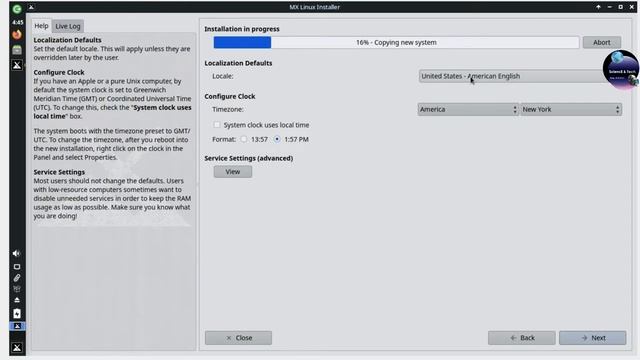Click the Close button at the bottom
The height and width of the screenshot is (360, 640).
pos(238,338)
